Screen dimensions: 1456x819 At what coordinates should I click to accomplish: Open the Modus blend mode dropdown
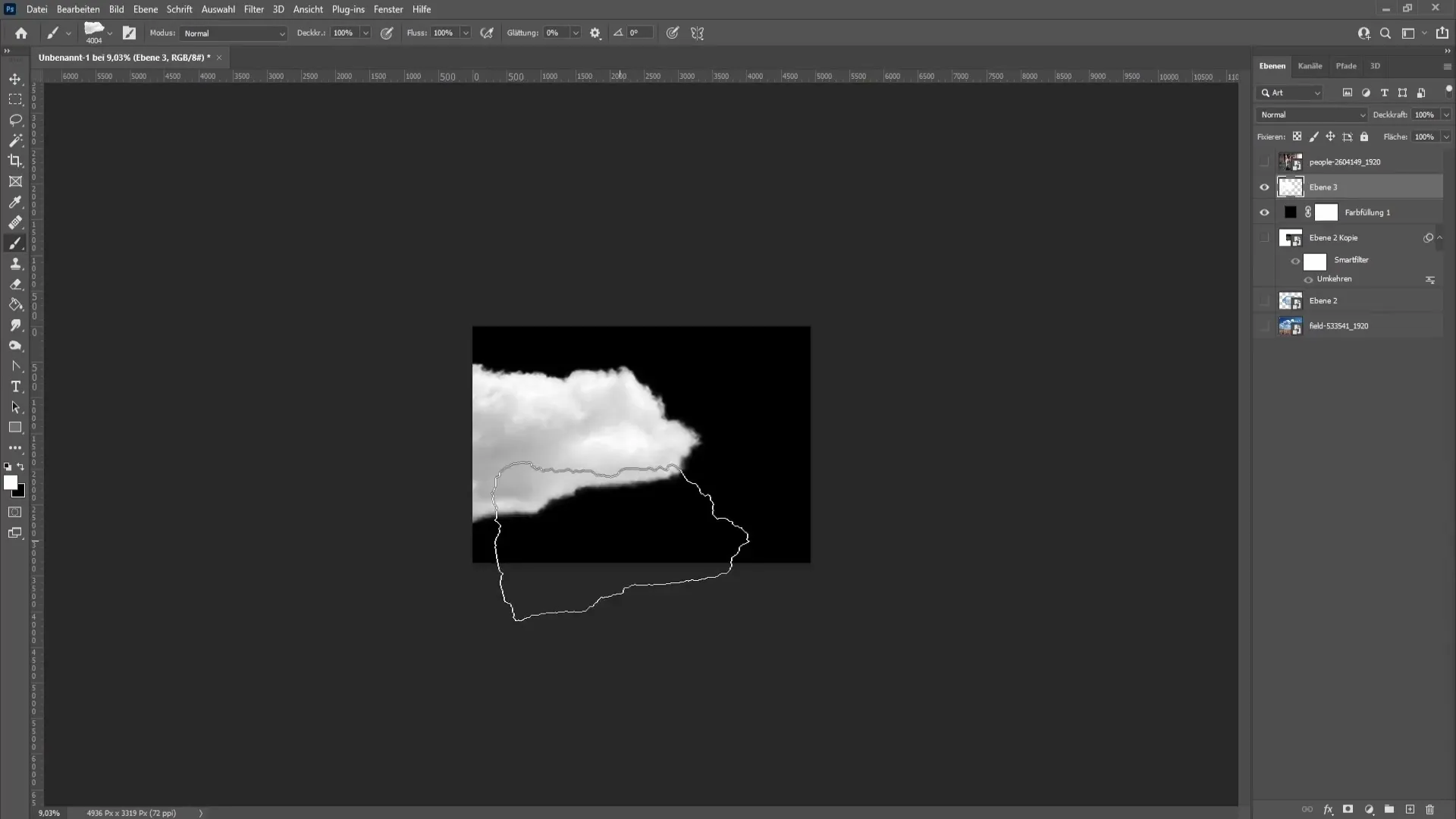pyautogui.click(x=234, y=33)
